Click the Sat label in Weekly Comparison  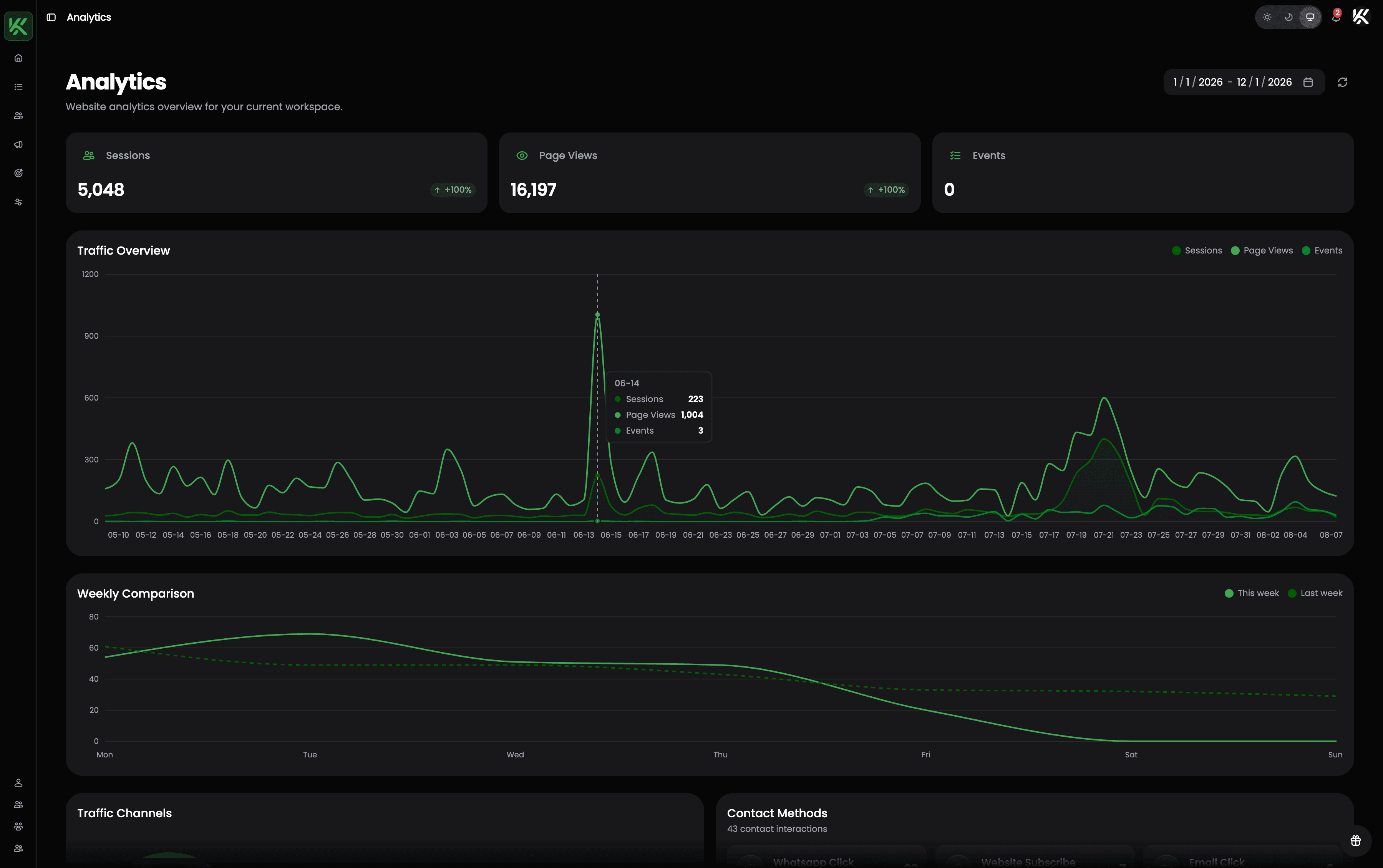click(1131, 755)
